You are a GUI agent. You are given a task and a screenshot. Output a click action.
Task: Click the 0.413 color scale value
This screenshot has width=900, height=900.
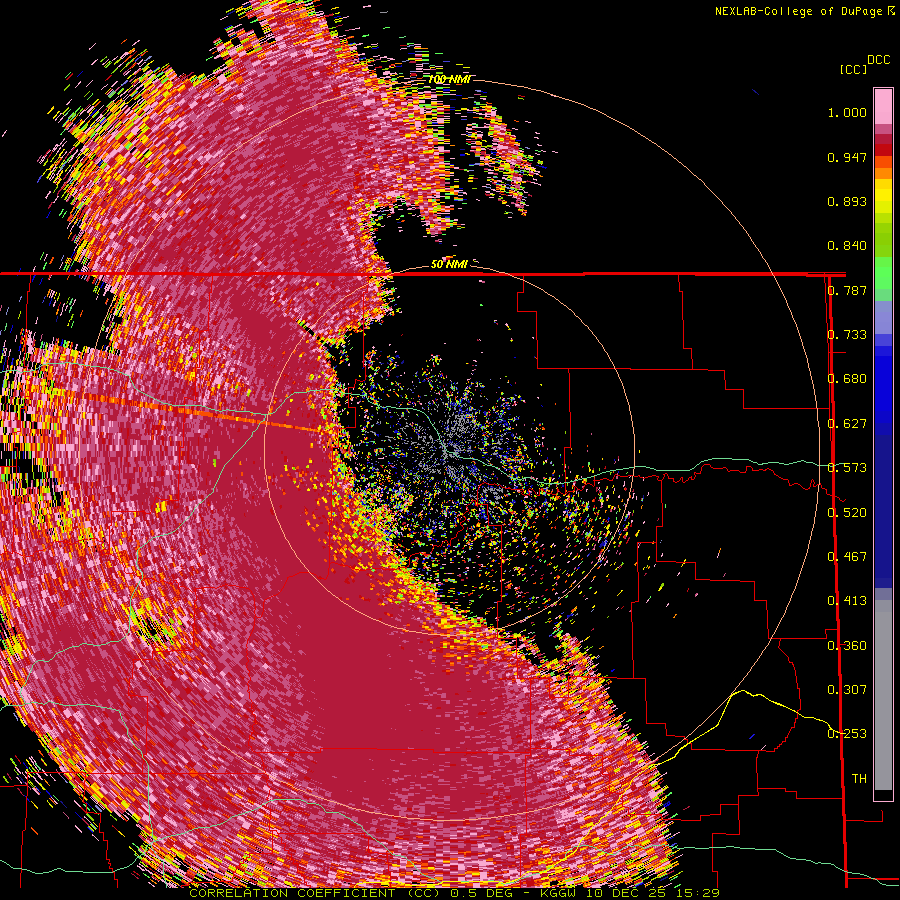point(847,601)
